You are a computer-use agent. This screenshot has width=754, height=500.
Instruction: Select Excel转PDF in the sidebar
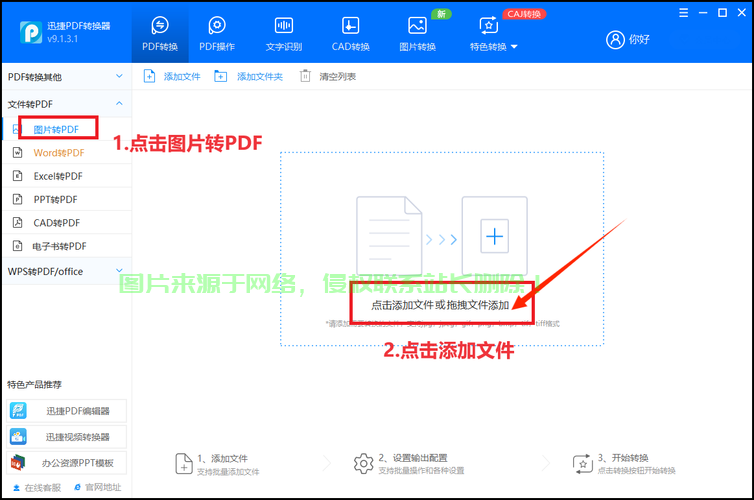tap(66, 176)
